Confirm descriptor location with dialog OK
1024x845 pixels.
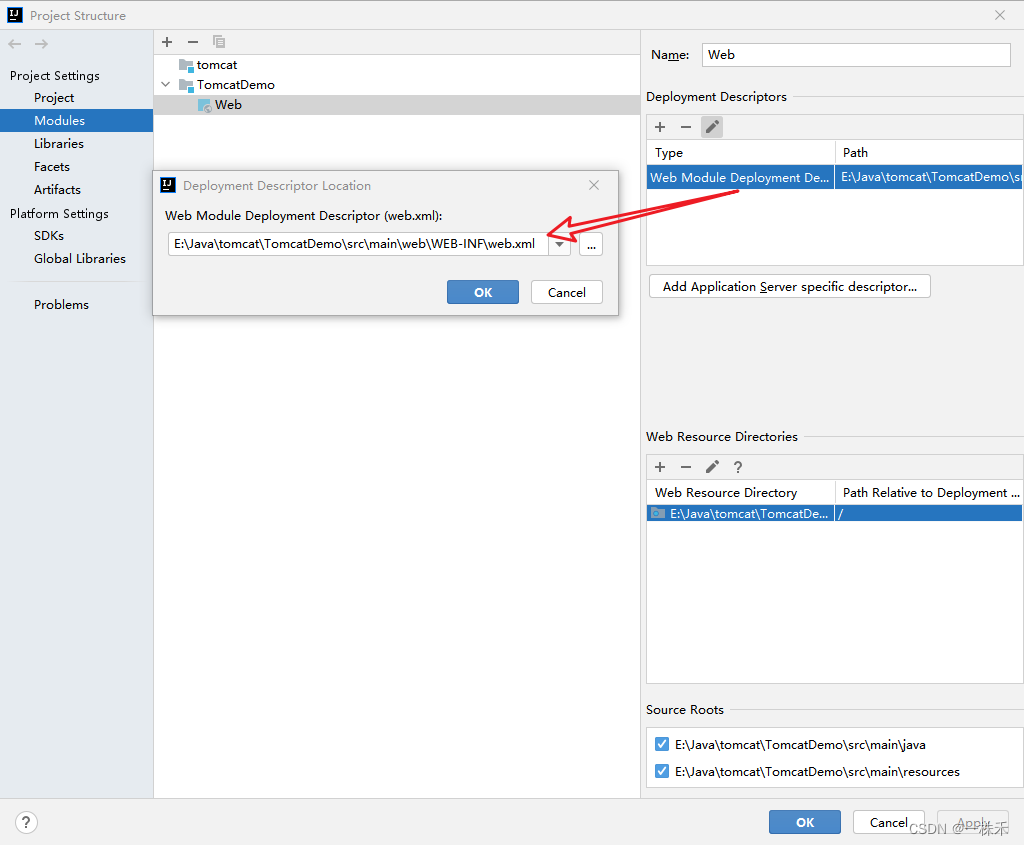(x=483, y=292)
